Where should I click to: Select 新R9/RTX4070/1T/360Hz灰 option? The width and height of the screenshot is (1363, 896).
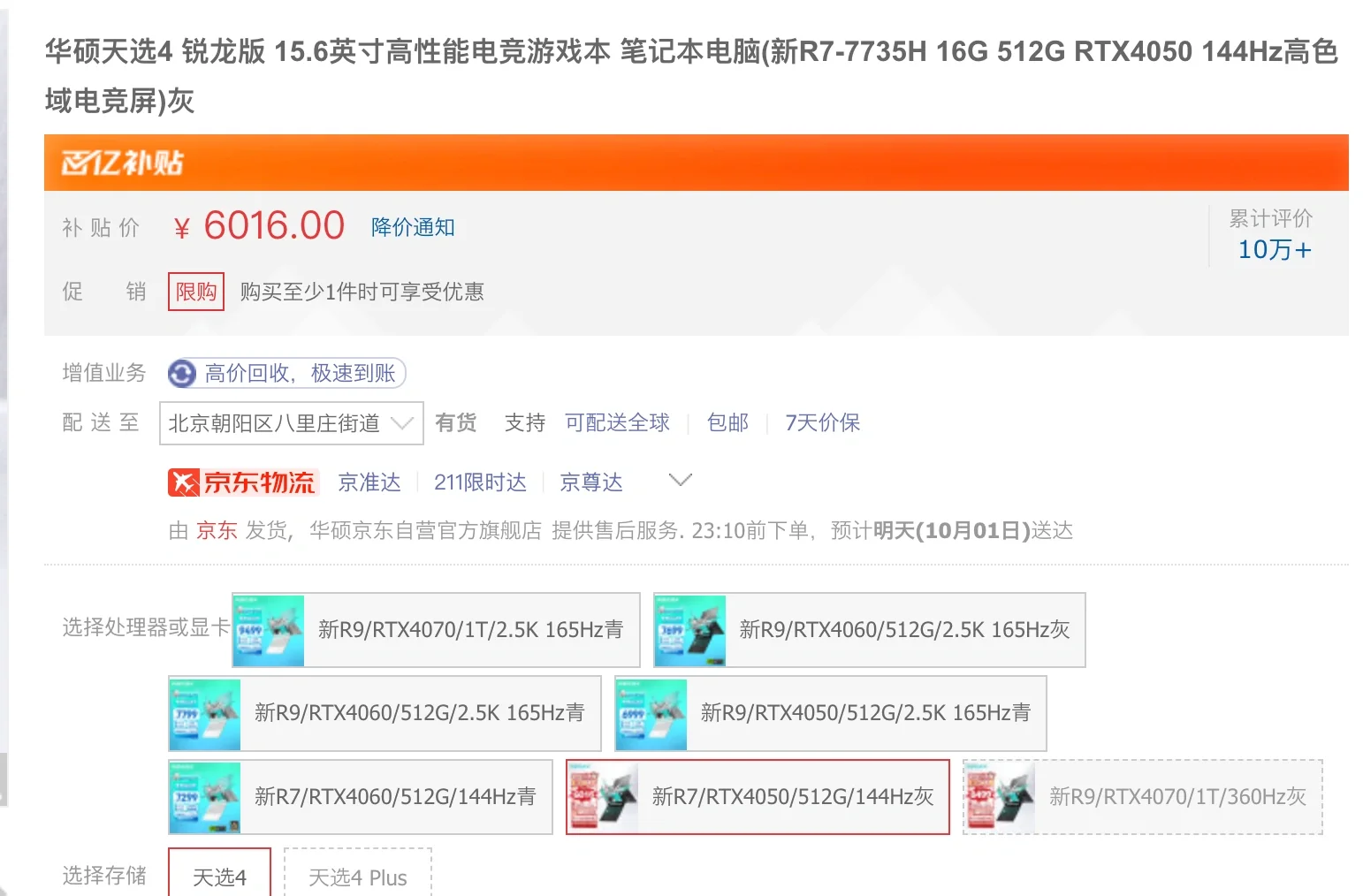(x=1143, y=797)
